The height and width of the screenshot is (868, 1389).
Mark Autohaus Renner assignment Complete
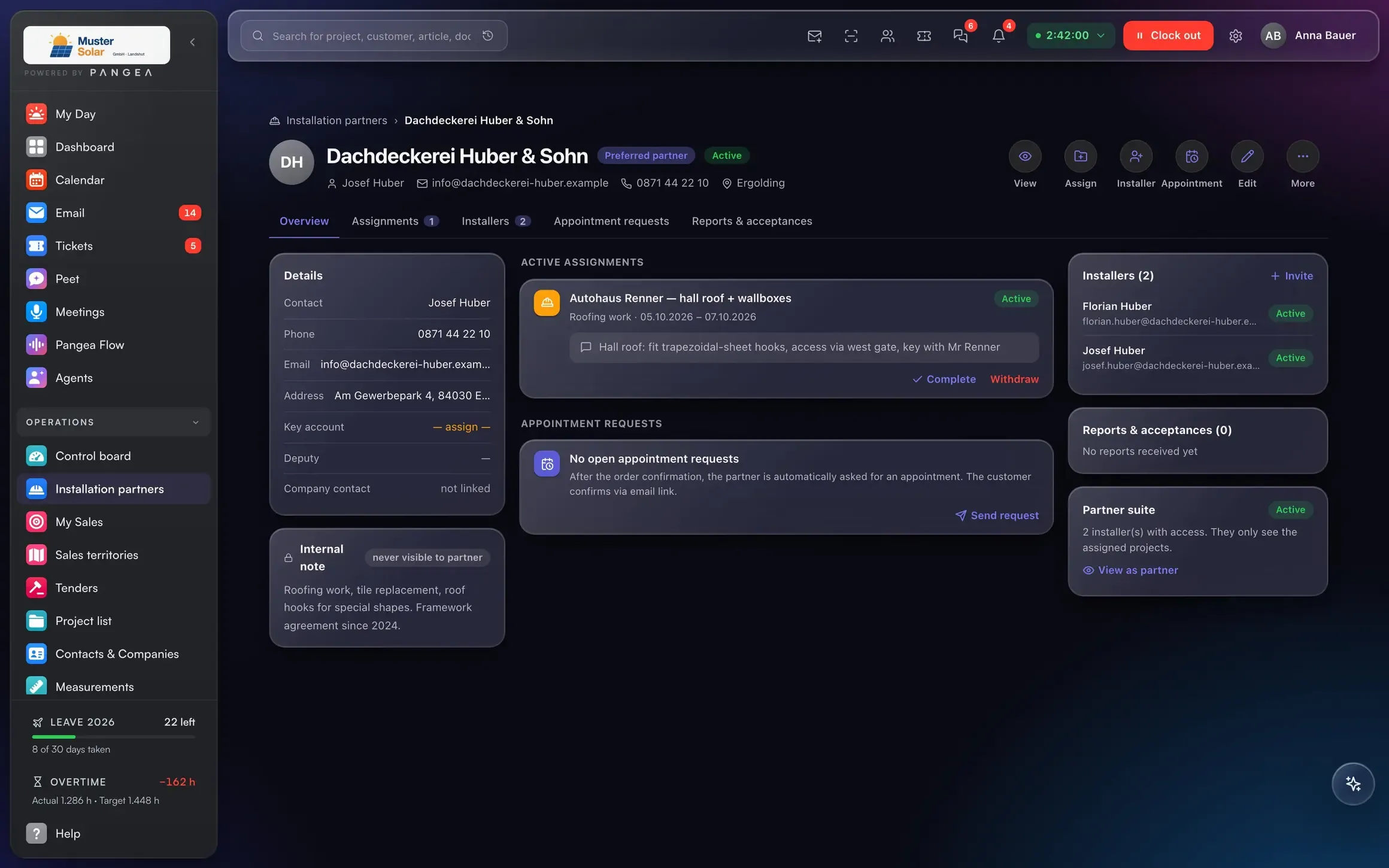[944, 380]
